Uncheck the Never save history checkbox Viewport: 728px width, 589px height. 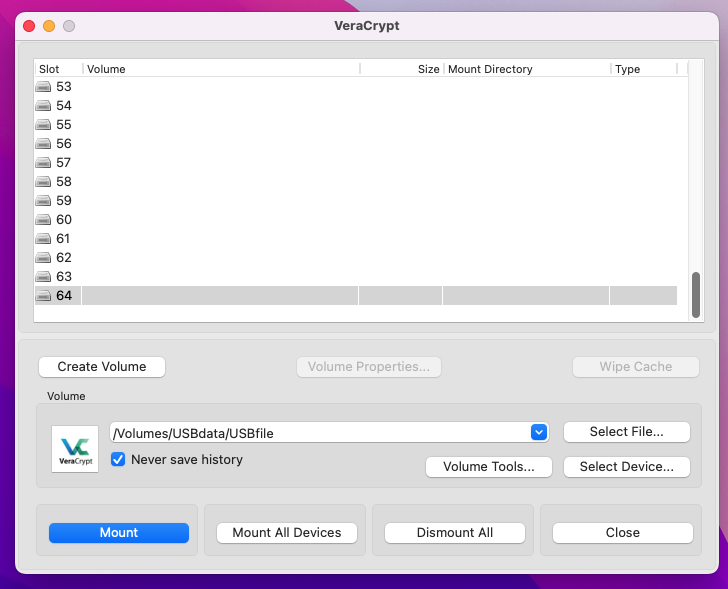click(x=118, y=460)
